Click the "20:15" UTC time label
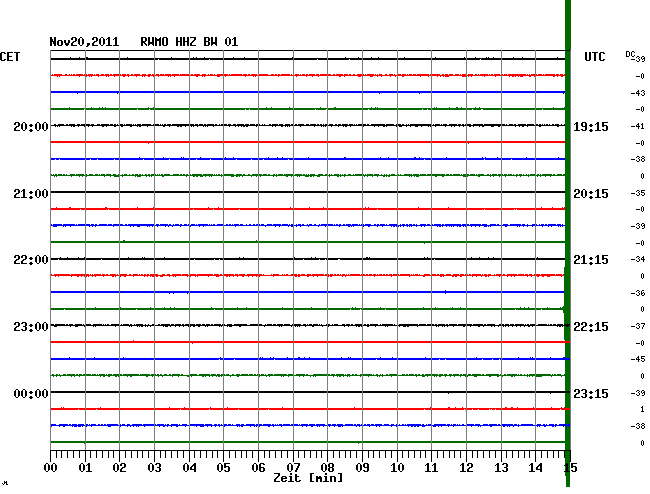This screenshot has width=650, height=494. [x=591, y=194]
